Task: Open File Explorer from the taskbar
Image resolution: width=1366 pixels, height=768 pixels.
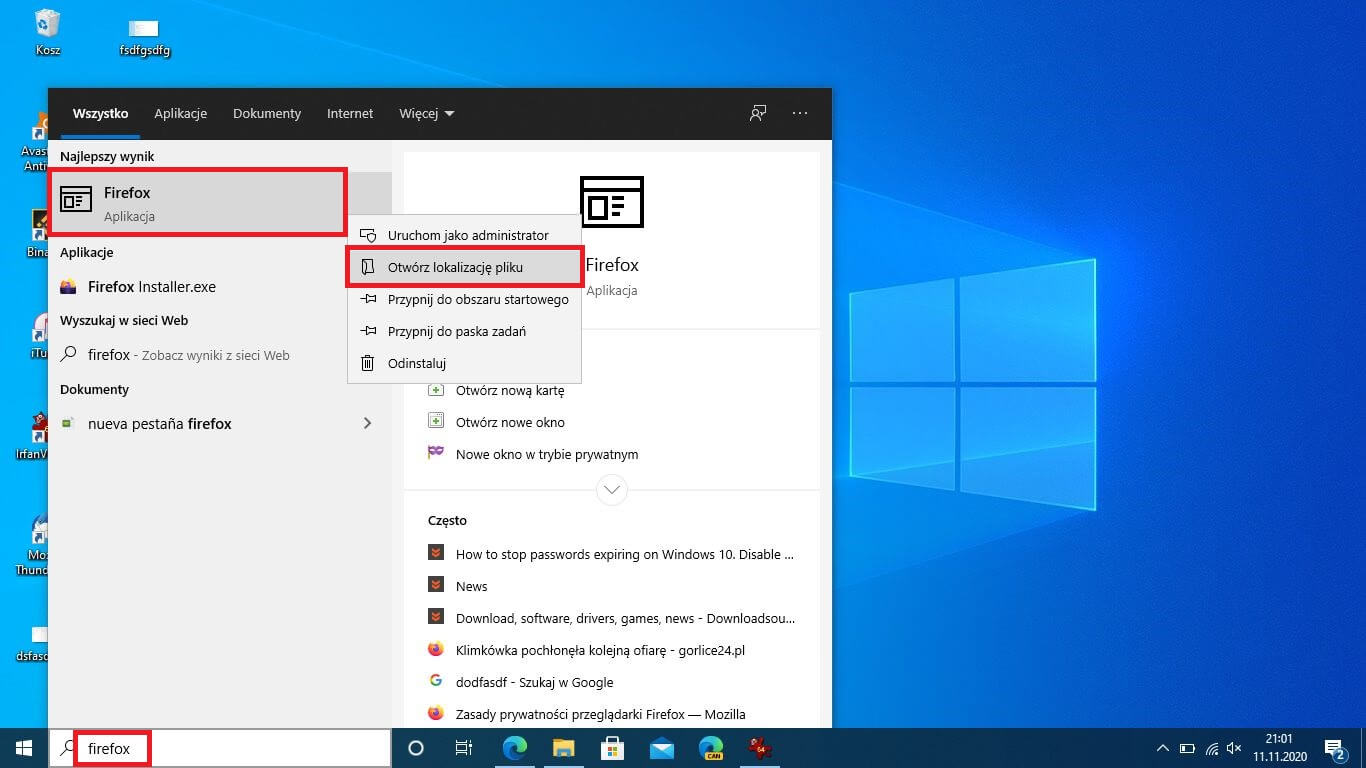Action: 563,748
